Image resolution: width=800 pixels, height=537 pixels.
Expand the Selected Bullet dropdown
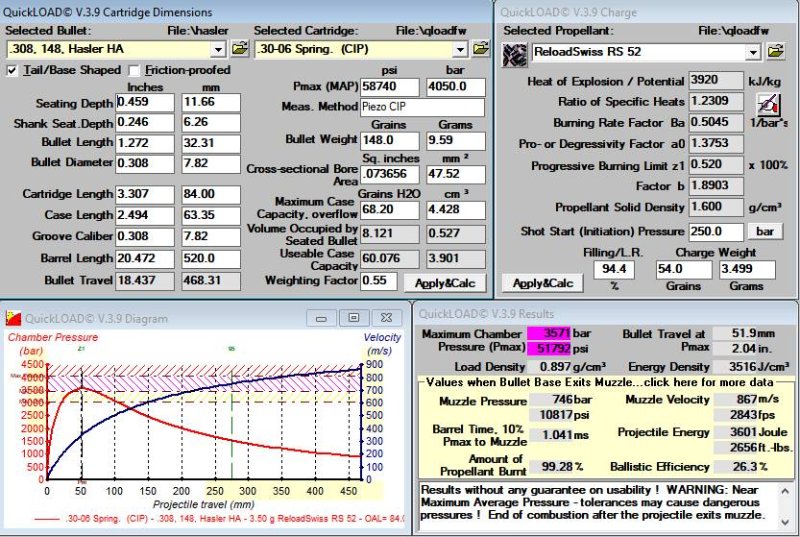point(218,49)
